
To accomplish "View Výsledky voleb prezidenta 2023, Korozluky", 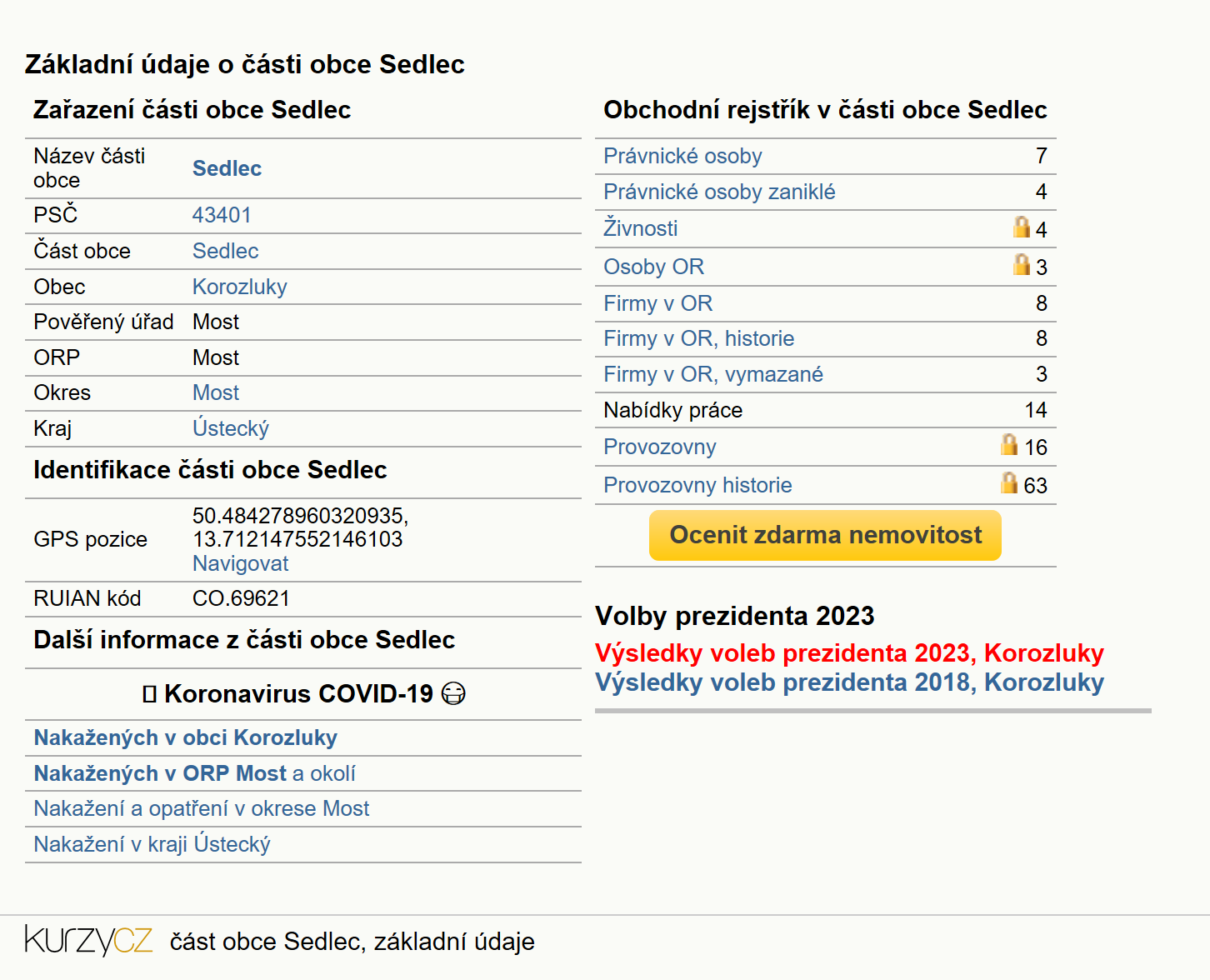I will 849,652.
